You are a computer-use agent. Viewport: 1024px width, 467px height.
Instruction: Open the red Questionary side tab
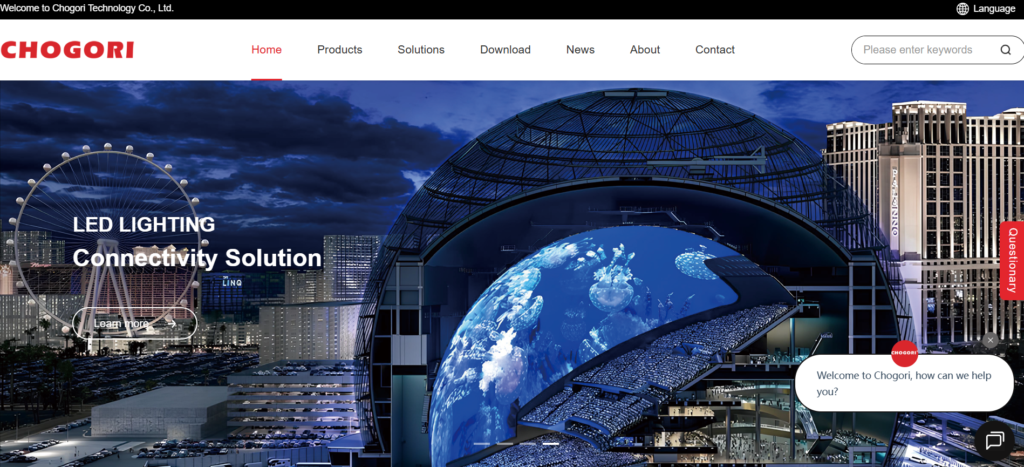click(x=1012, y=260)
